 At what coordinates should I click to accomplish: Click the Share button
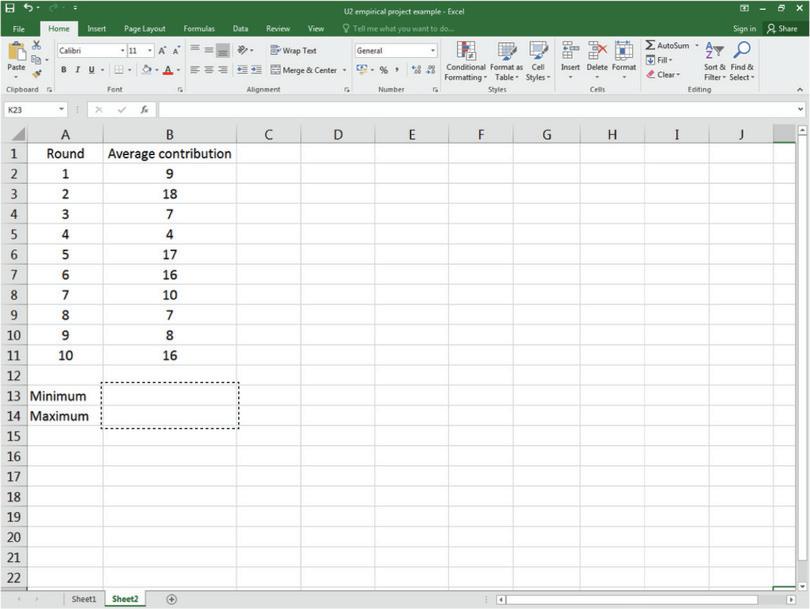click(782, 29)
